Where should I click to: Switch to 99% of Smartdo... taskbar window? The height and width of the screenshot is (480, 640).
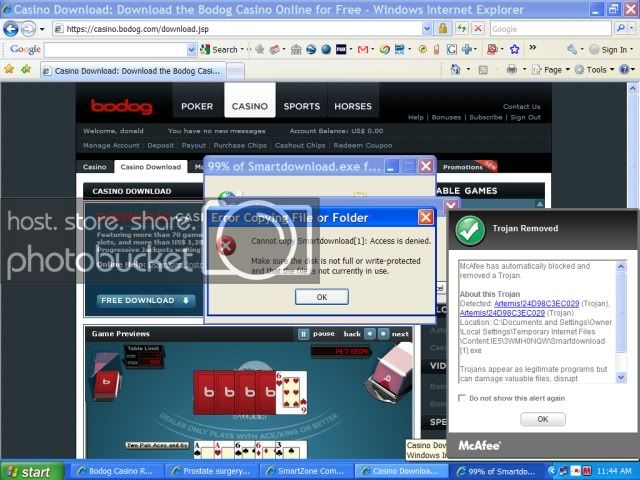[498, 471]
